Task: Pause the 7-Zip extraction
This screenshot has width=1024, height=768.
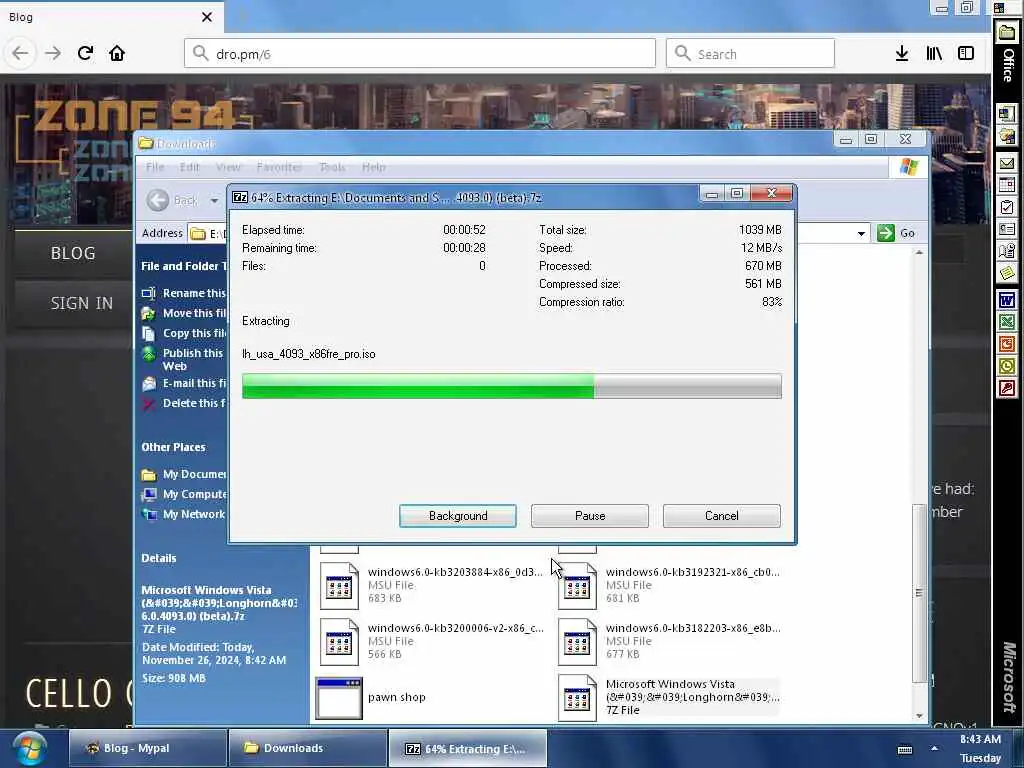Action: pyautogui.click(x=590, y=516)
